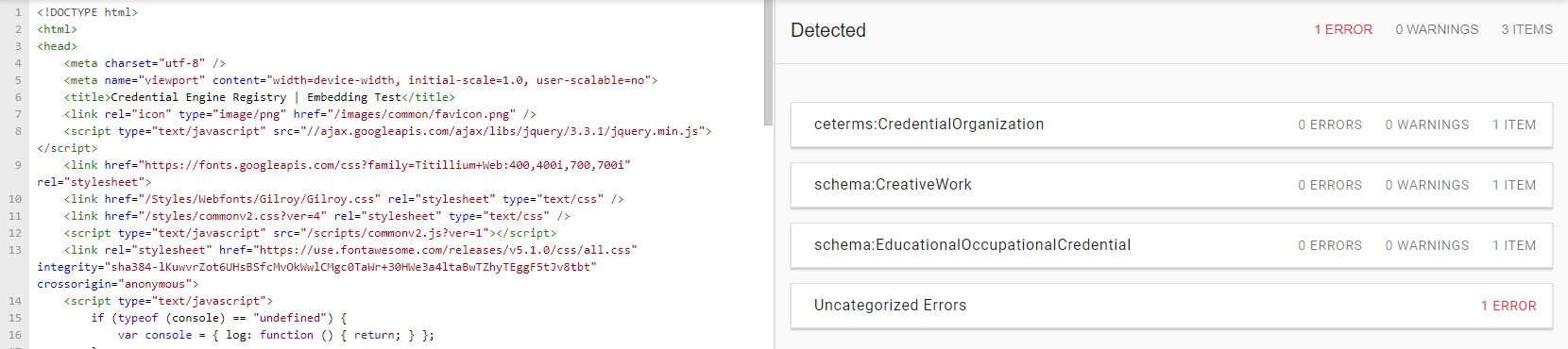
Task: Click the 0 WARNINGS summary counter
Action: (x=1437, y=30)
